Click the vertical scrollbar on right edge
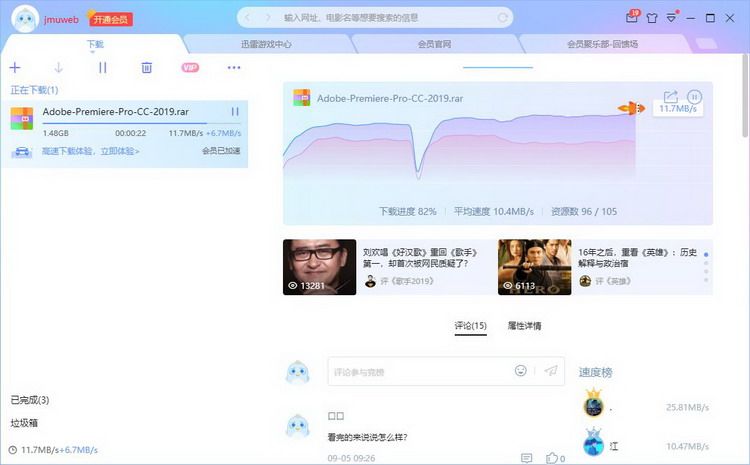Image resolution: width=750 pixels, height=465 pixels. click(x=745, y=96)
